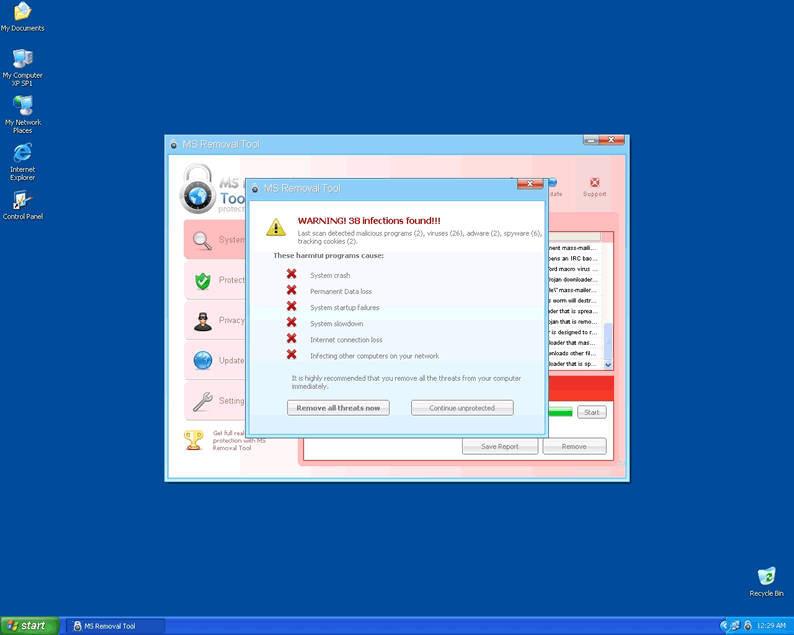Click Continue unprotected button
Image resolution: width=794 pixels, height=635 pixels.
coord(462,408)
